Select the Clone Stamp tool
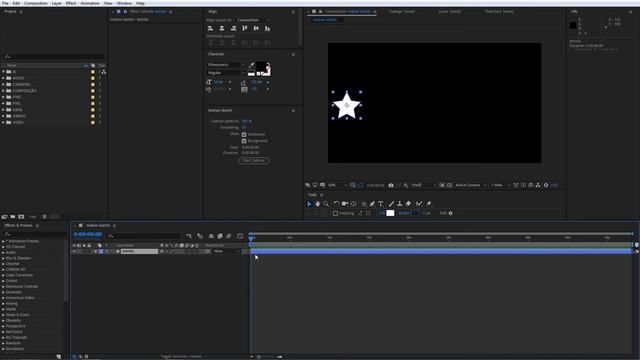 pyautogui.click(x=400, y=204)
